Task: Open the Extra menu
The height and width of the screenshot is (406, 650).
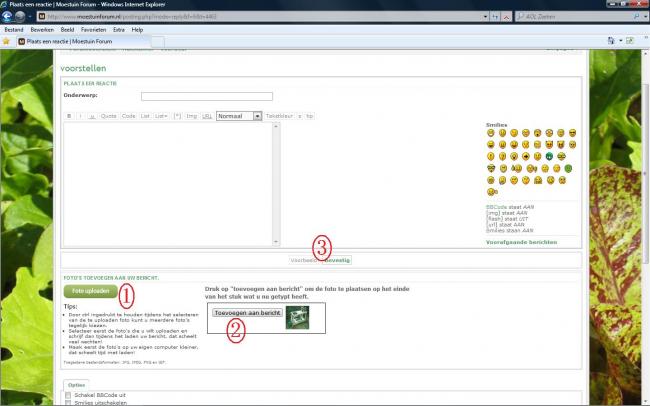Action: tap(119, 30)
